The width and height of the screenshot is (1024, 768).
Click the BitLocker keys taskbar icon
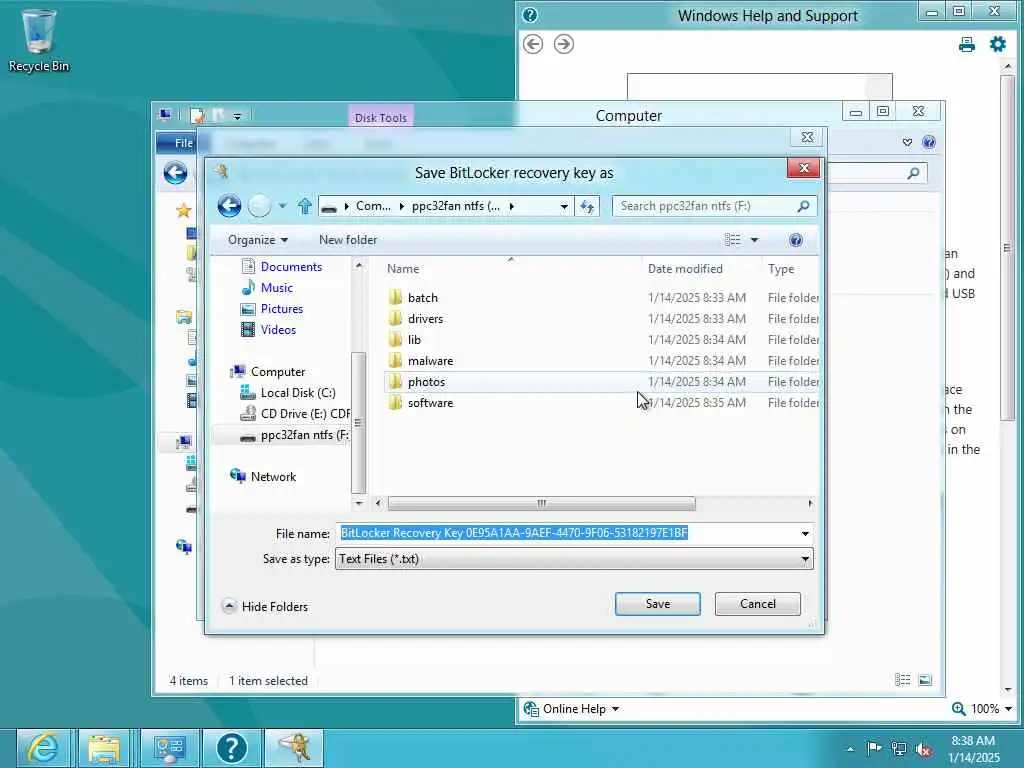(293, 748)
